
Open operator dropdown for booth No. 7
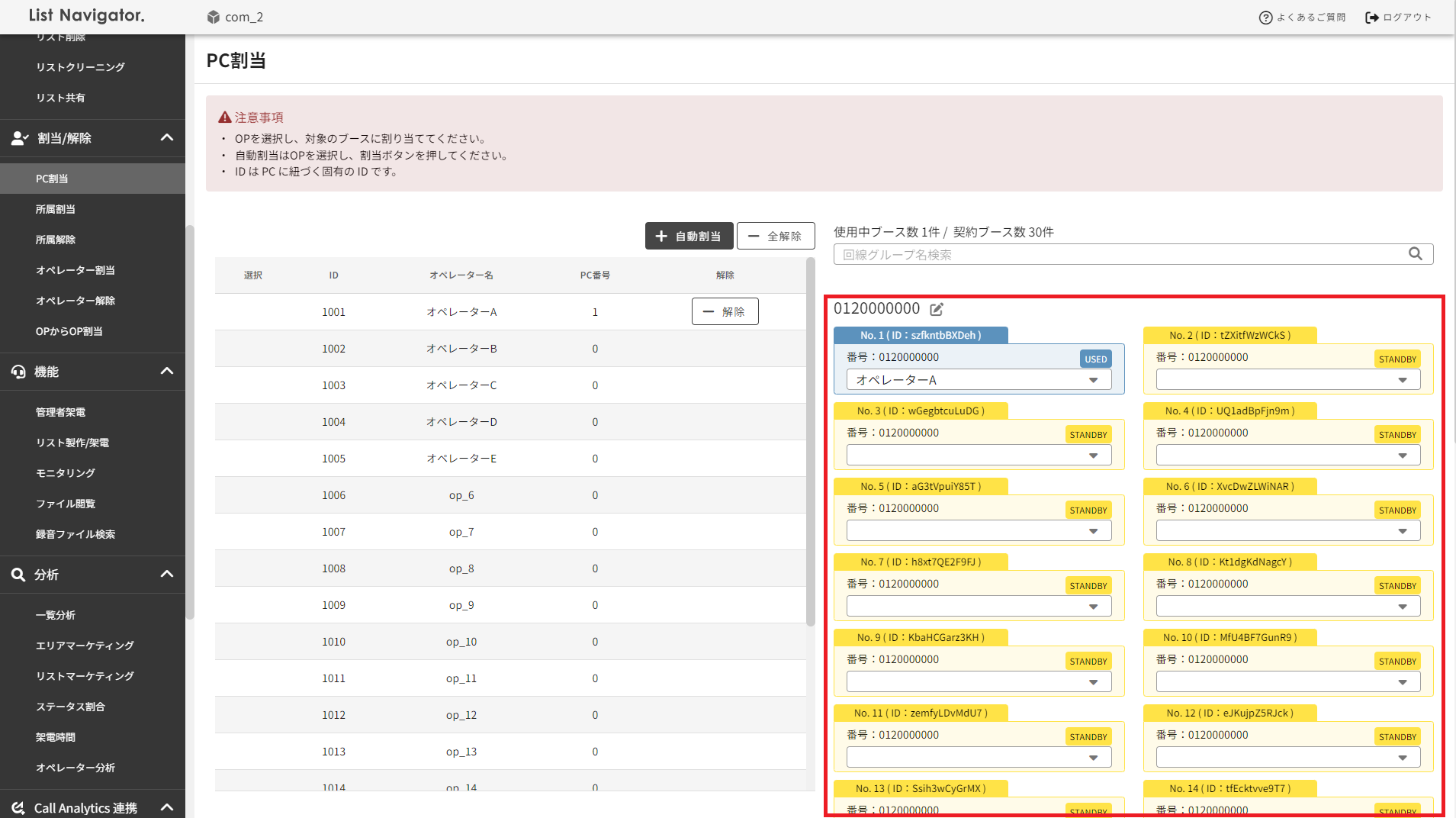[x=979, y=607]
